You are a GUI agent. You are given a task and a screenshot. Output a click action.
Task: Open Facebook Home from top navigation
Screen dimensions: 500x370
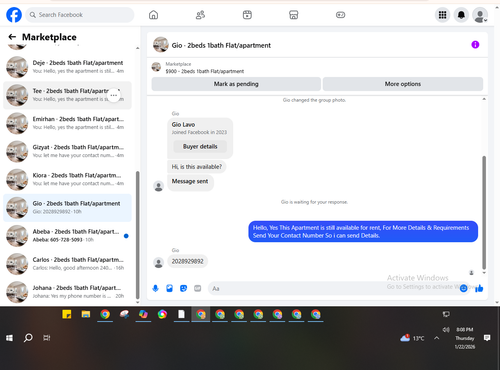[153, 15]
